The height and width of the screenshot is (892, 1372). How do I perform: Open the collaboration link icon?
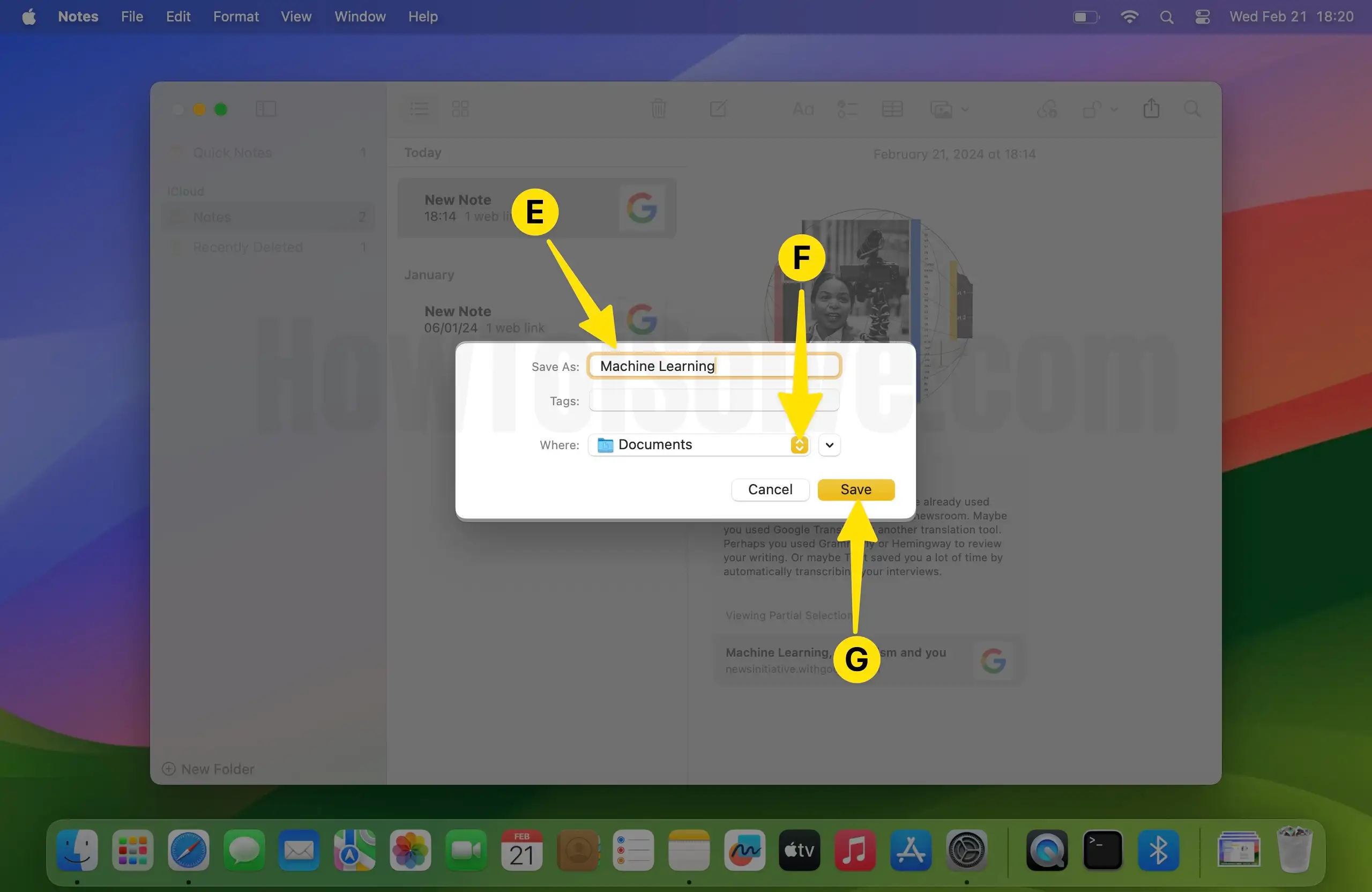(1046, 109)
